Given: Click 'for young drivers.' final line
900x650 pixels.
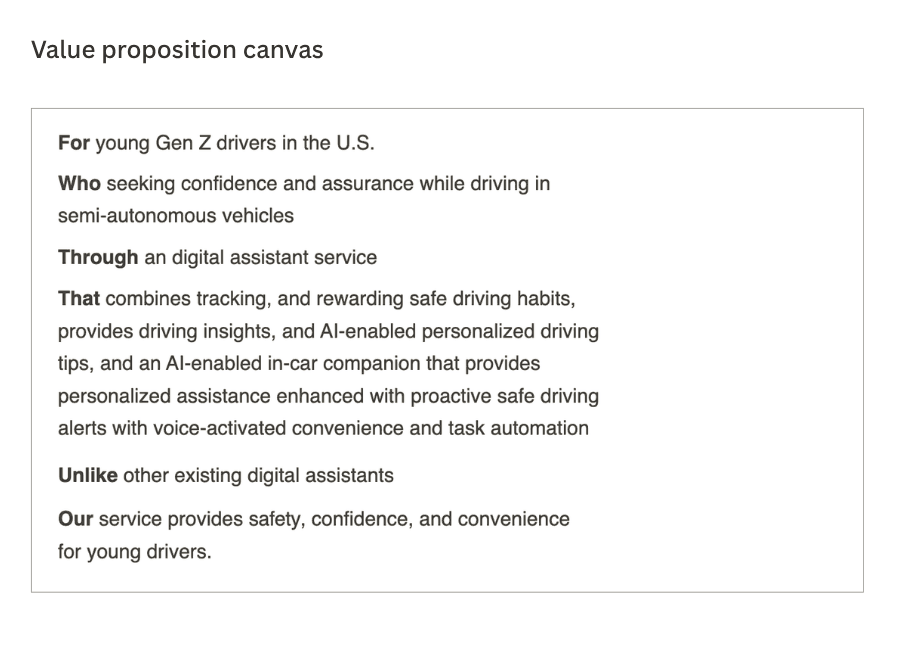Looking at the screenshot, I should pyautogui.click(x=135, y=552).
